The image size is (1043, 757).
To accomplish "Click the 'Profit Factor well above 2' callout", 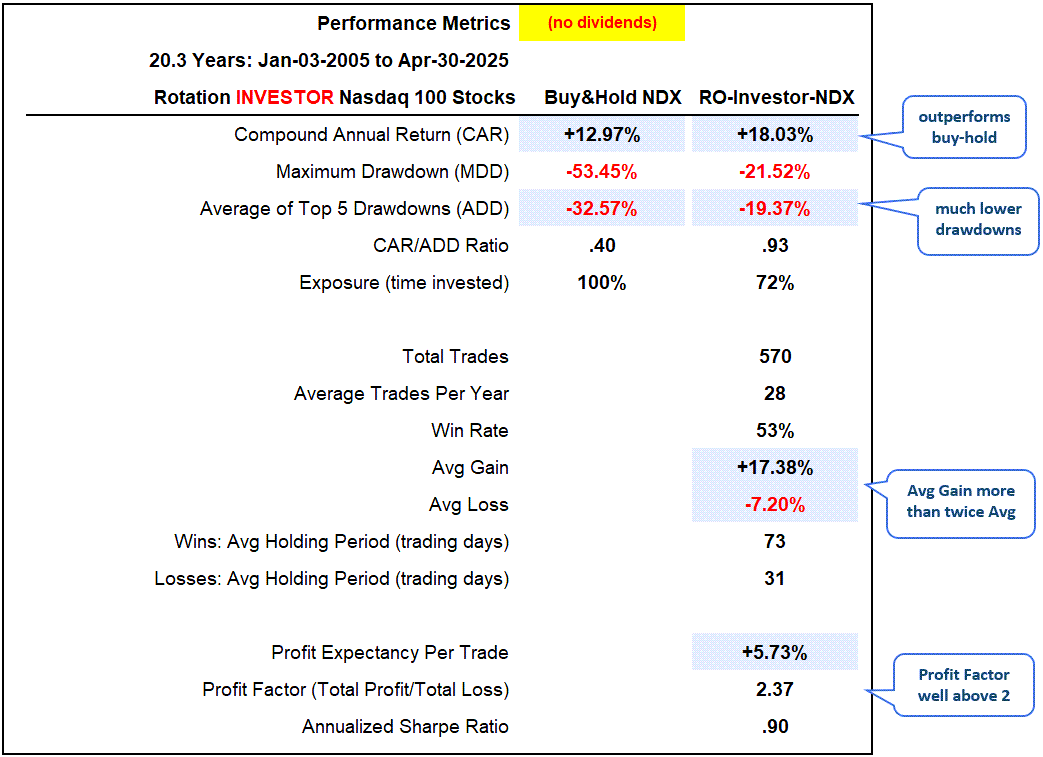I will pos(964,685).
